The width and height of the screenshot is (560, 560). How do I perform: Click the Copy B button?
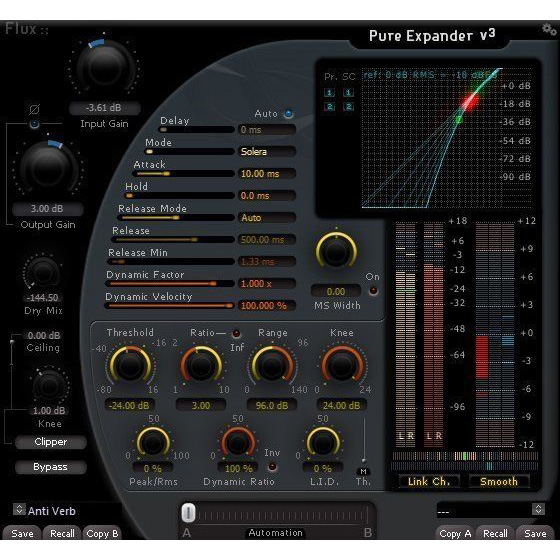102,534
